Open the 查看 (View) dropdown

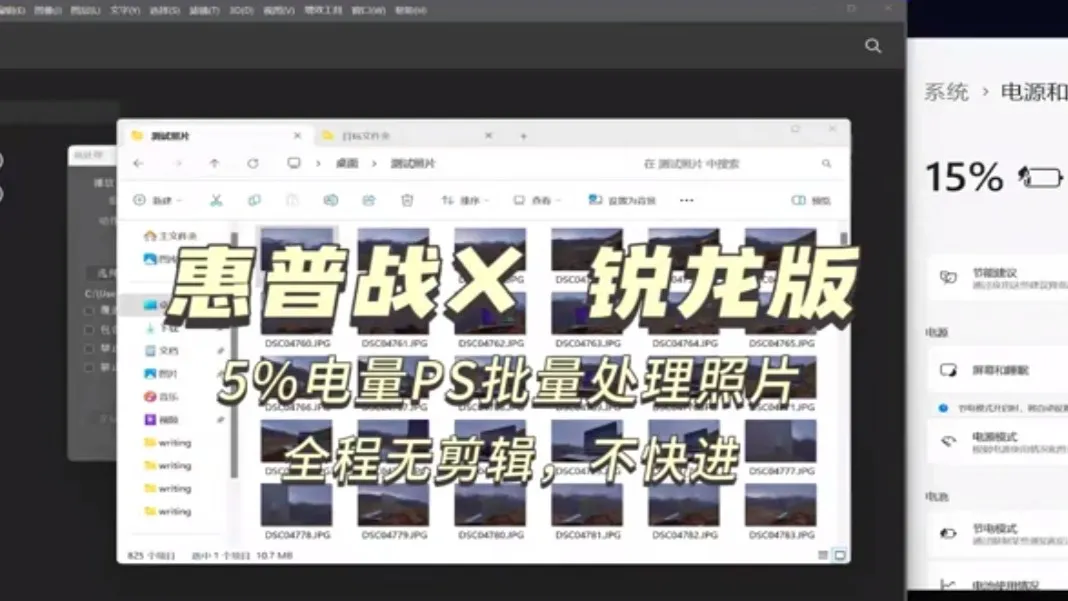536,200
